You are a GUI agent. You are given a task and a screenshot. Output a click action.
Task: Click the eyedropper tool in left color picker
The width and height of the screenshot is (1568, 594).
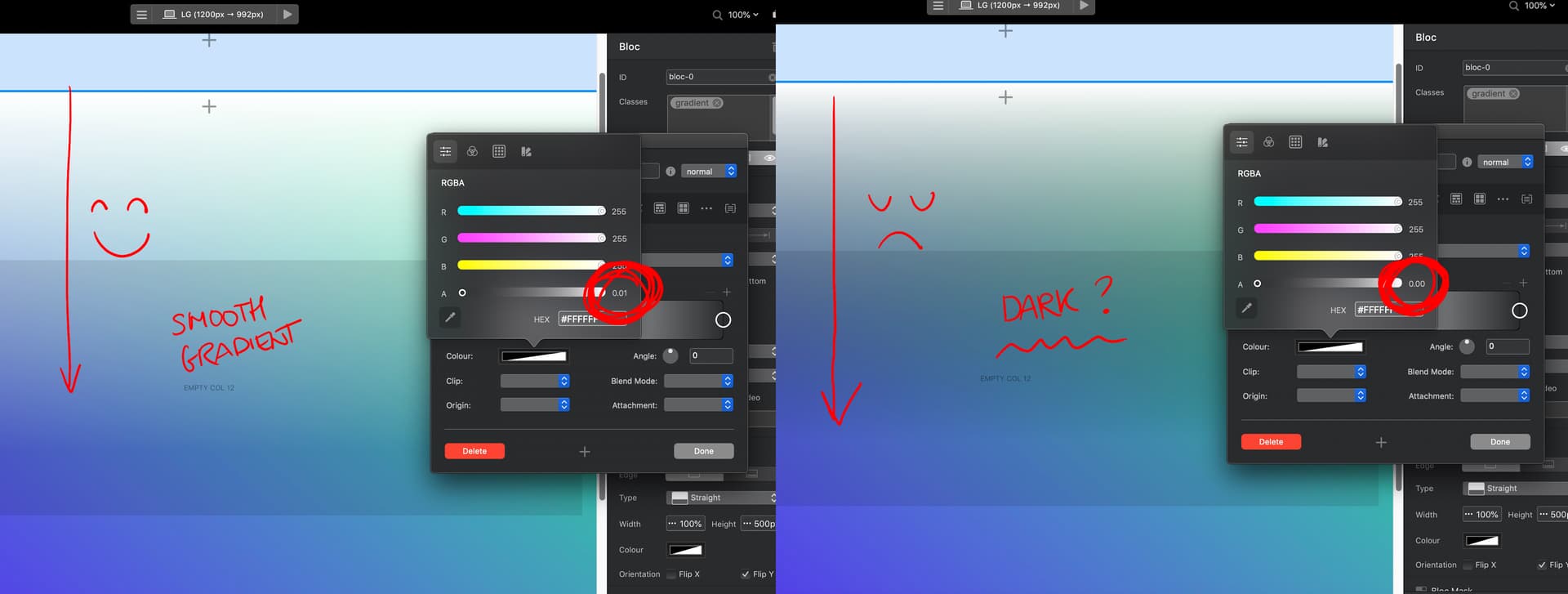[x=450, y=318]
